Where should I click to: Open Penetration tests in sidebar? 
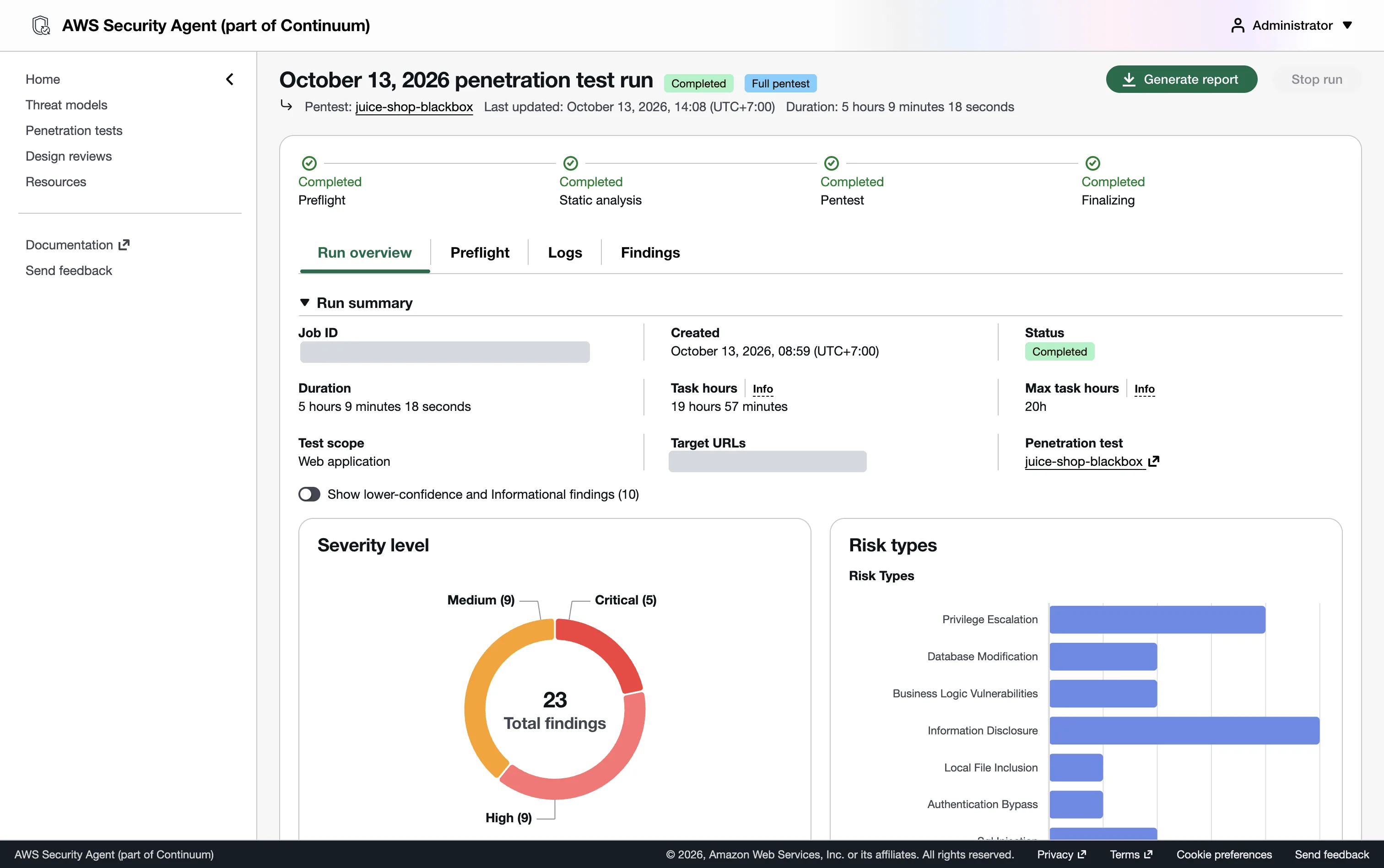(74, 130)
